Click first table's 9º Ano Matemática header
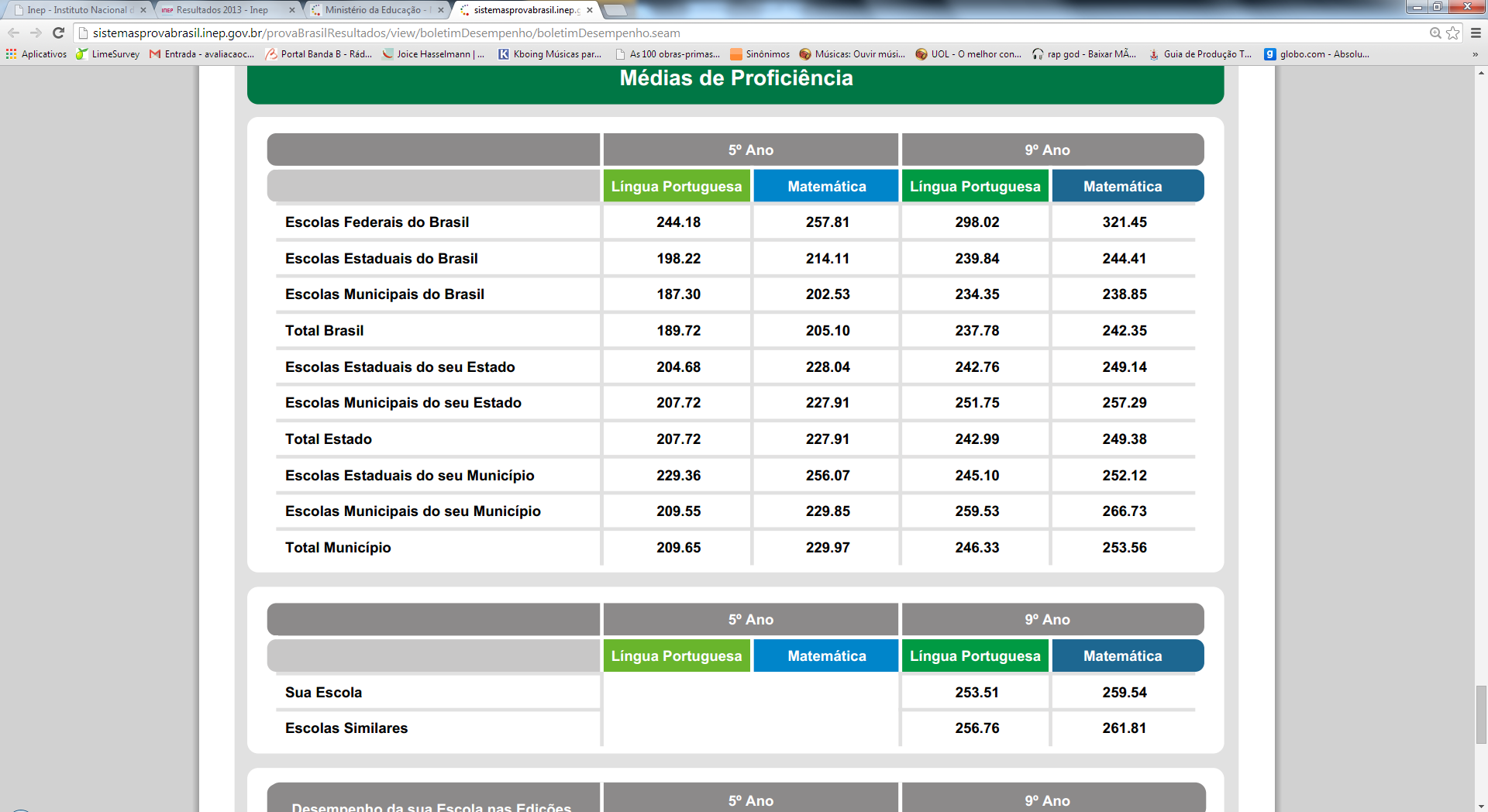The width and height of the screenshot is (1488, 812). [x=1128, y=186]
